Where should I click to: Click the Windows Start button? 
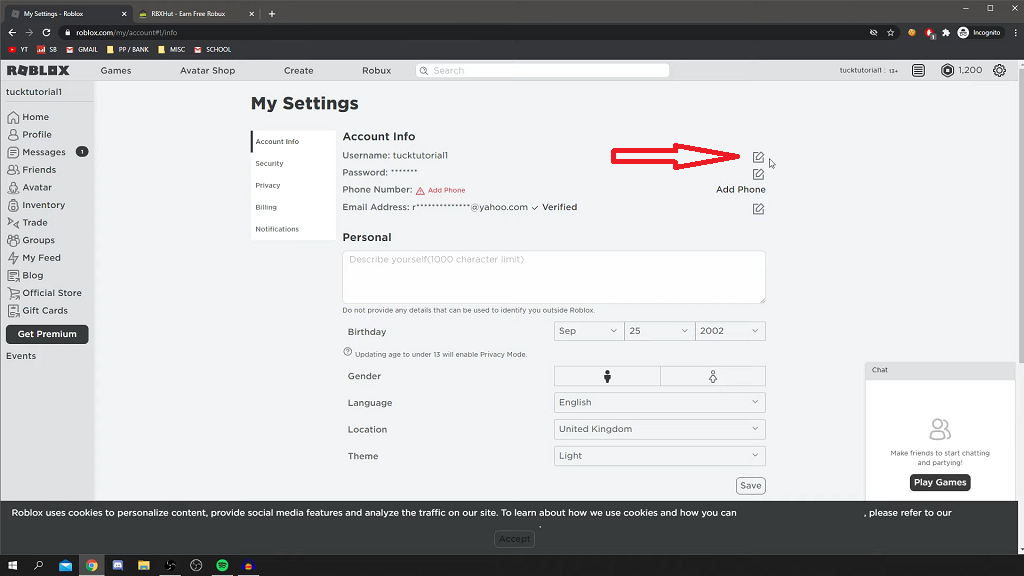click(12, 565)
